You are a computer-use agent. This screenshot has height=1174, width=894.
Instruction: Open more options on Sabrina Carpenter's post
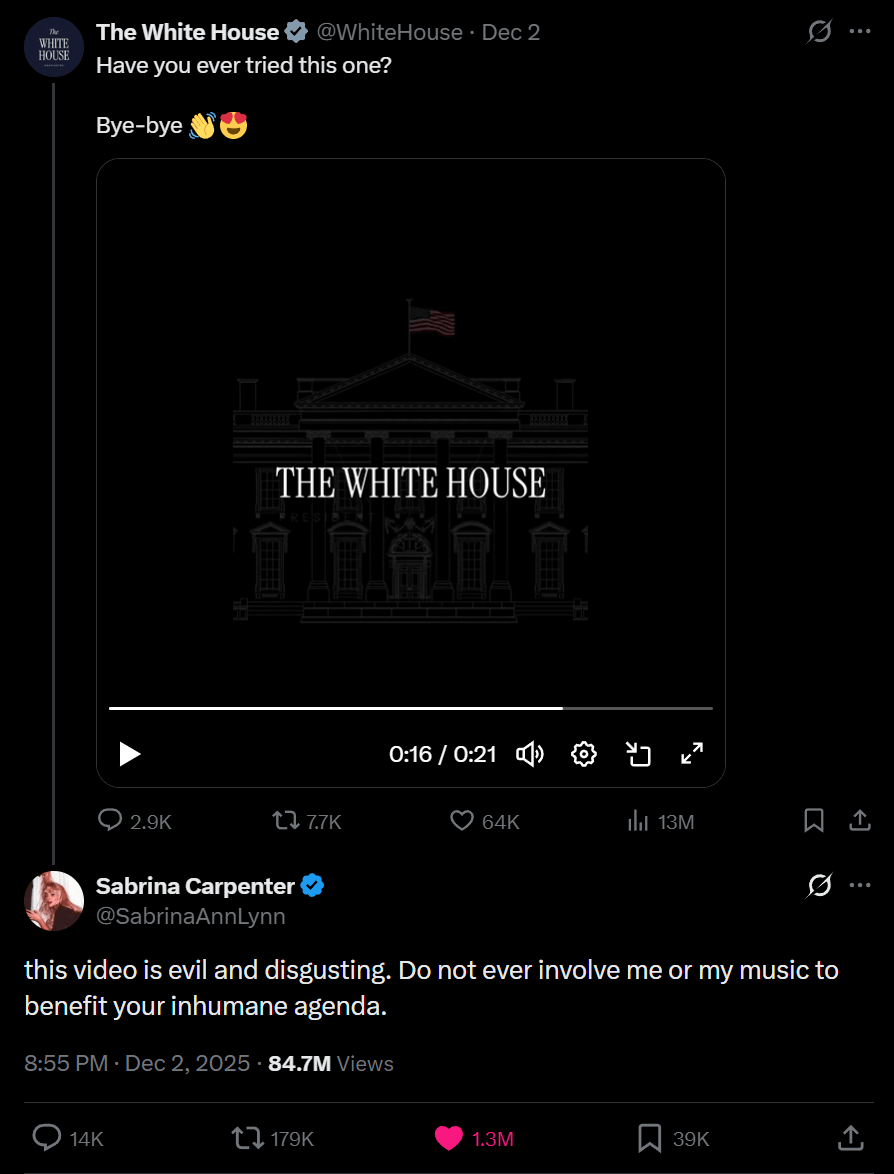point(860,885)
